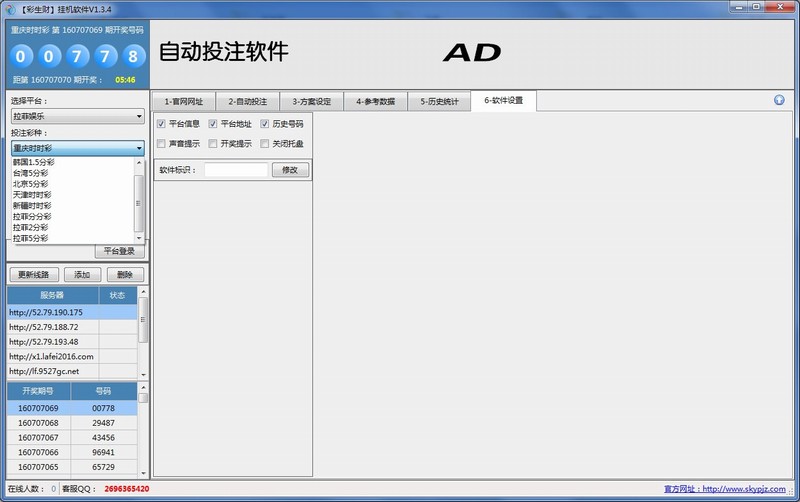The width and height of the screenshot is (800, 502).
Task: Click the AD banner logo
Action: point(471,53)
